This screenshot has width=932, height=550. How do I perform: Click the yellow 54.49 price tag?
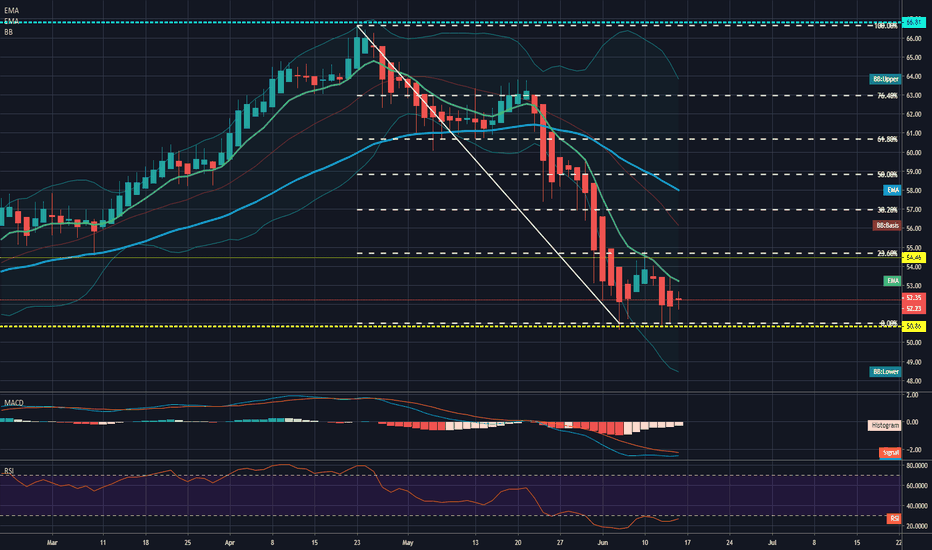[x=914, y=257]
